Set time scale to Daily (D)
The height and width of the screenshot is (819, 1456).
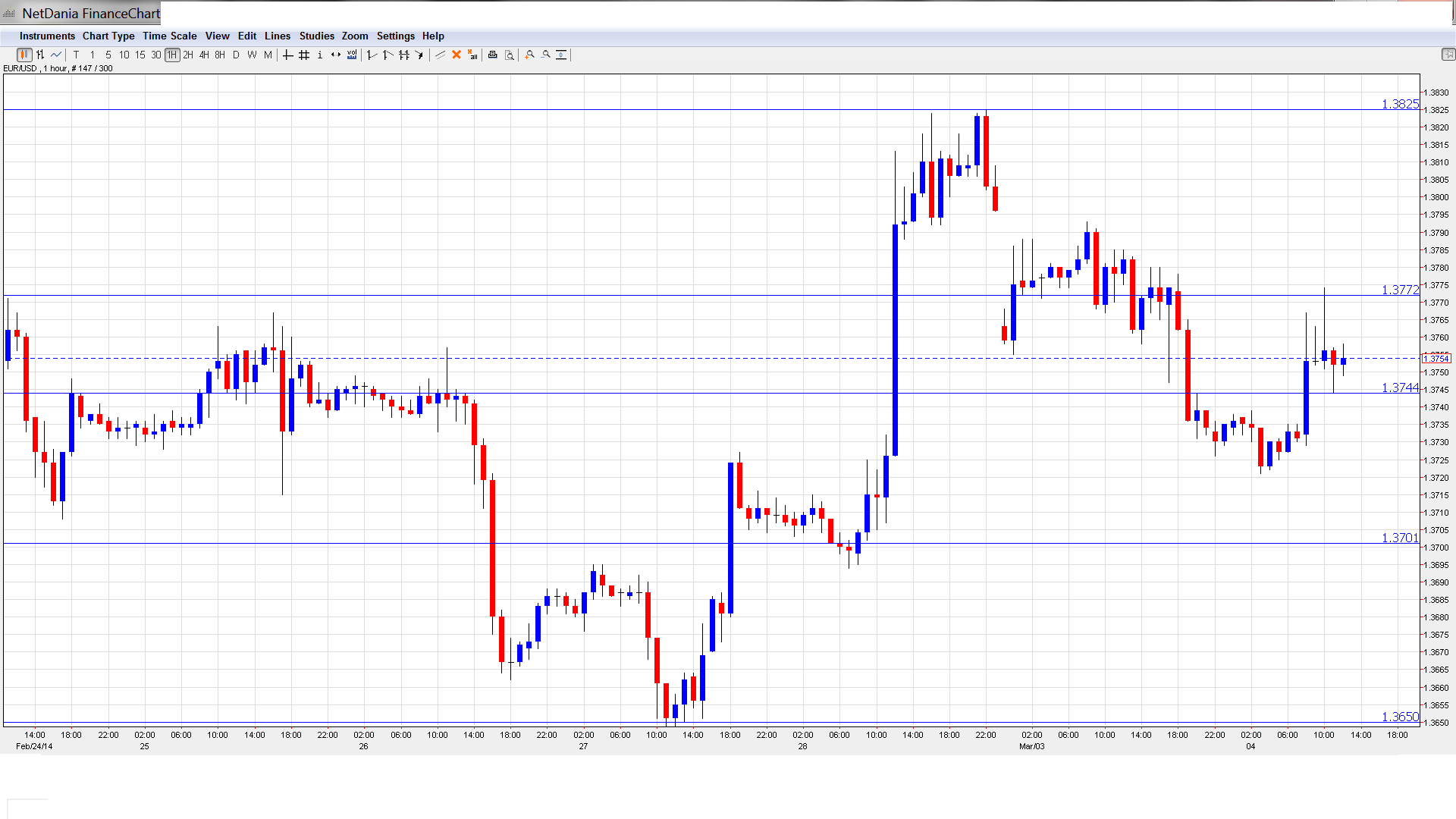[236, 55]
